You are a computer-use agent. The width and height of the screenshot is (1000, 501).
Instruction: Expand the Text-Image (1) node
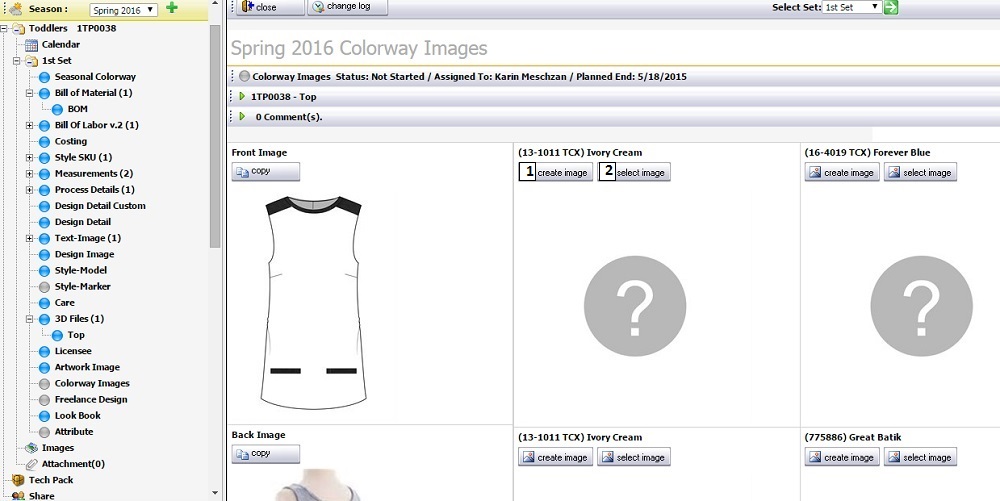coord(29,238)
